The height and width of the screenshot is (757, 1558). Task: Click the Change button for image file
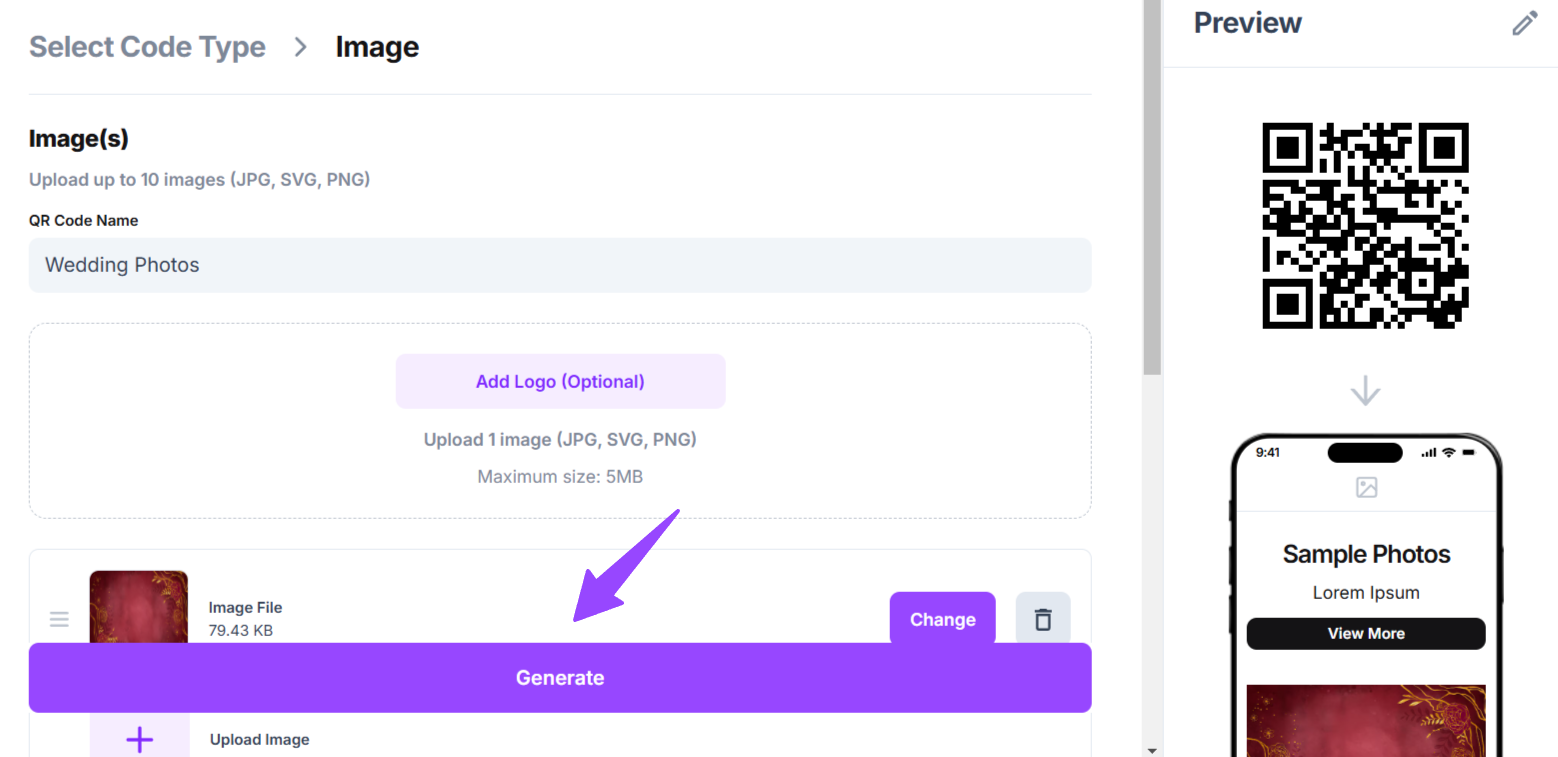tap(942, 619)
